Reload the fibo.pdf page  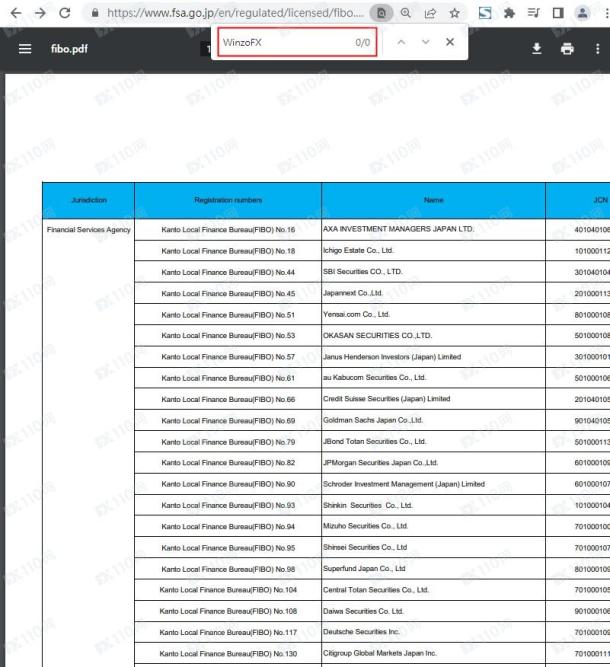coord(65,13)
